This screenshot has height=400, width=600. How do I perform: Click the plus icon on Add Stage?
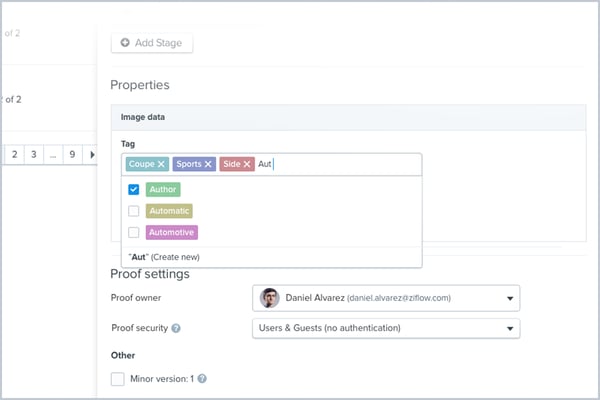click(125, 43)
